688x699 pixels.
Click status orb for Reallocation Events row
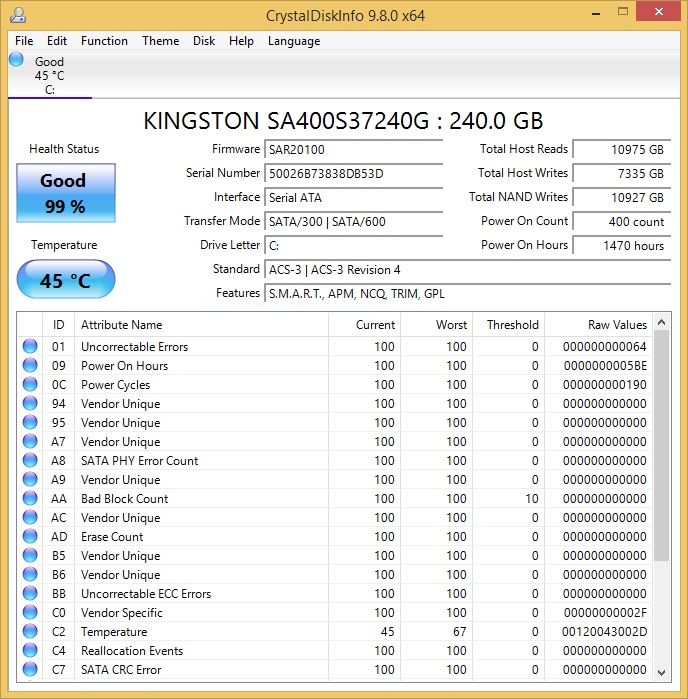(x=30, y=650)
